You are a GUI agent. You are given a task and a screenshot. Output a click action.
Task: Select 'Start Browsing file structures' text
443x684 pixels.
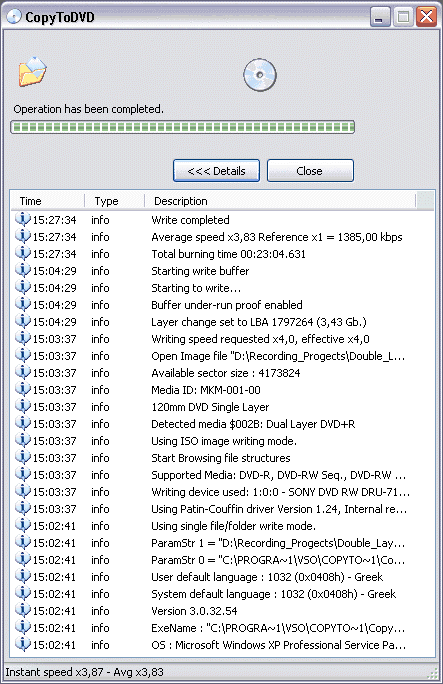[x=221, y=458]
